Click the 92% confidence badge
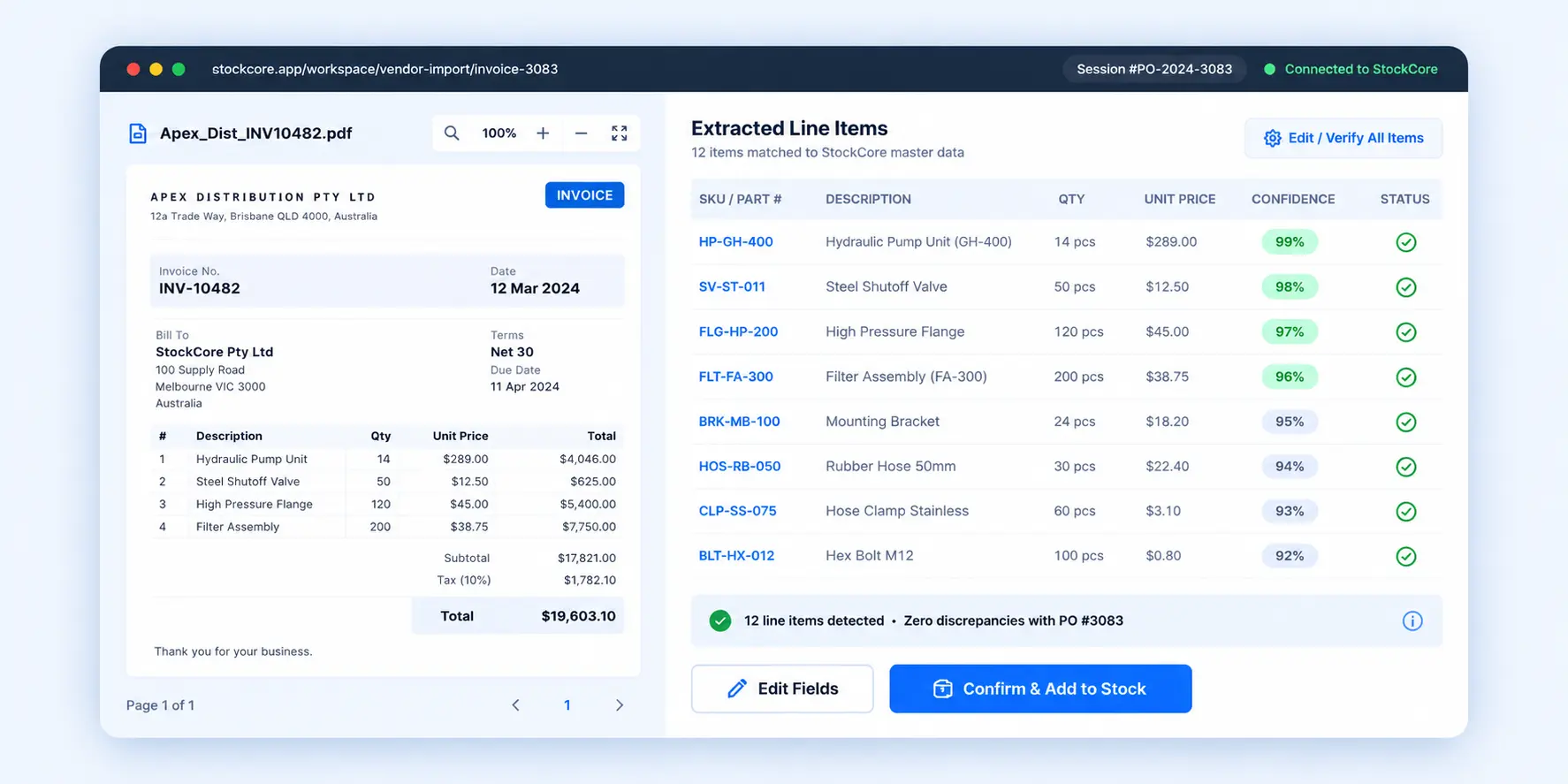Image resolution: width=1568 pixels, height=784 pixels. [x=1290, y=556]
